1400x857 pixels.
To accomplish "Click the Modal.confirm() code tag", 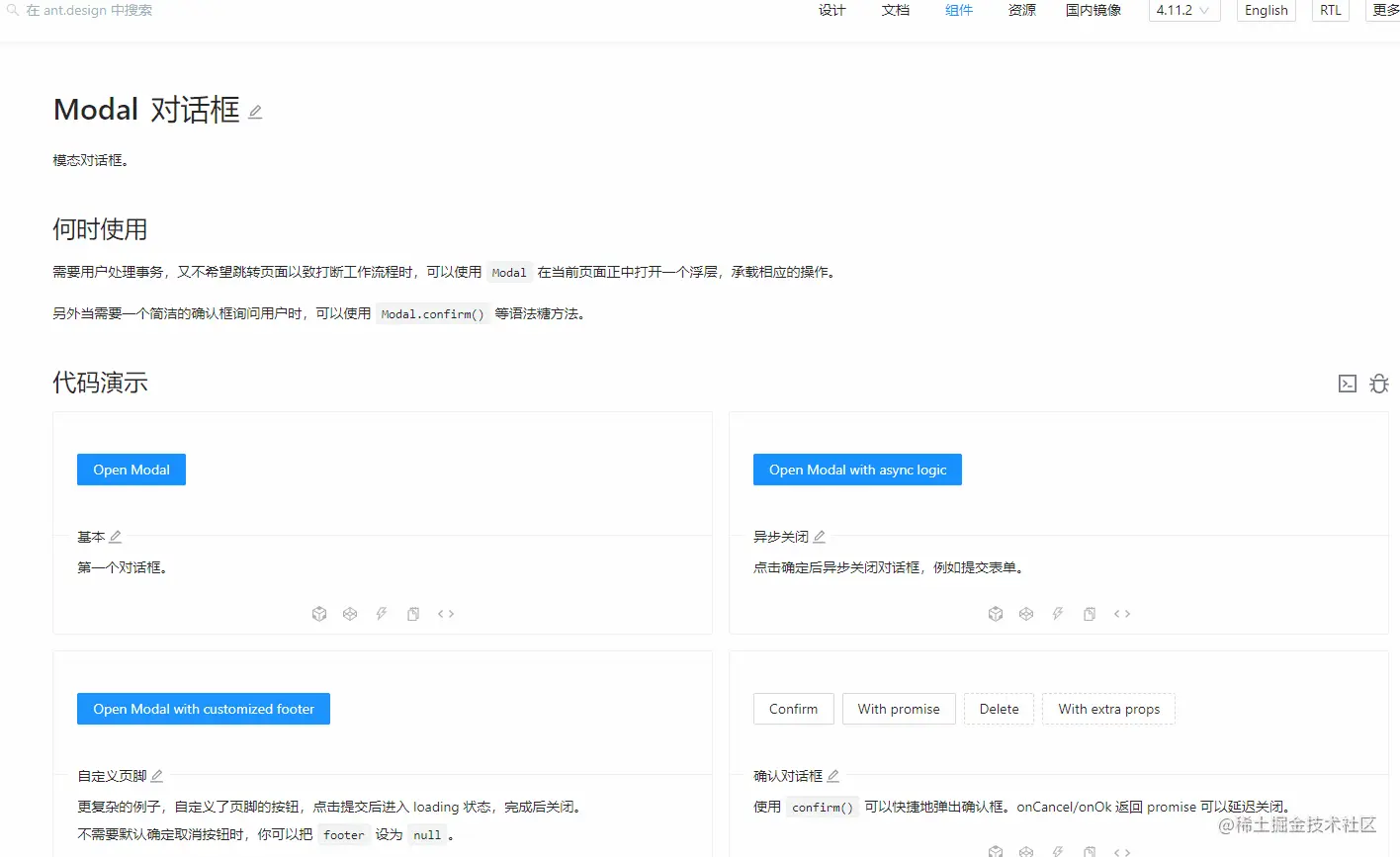I will click(x=433, y=314).
